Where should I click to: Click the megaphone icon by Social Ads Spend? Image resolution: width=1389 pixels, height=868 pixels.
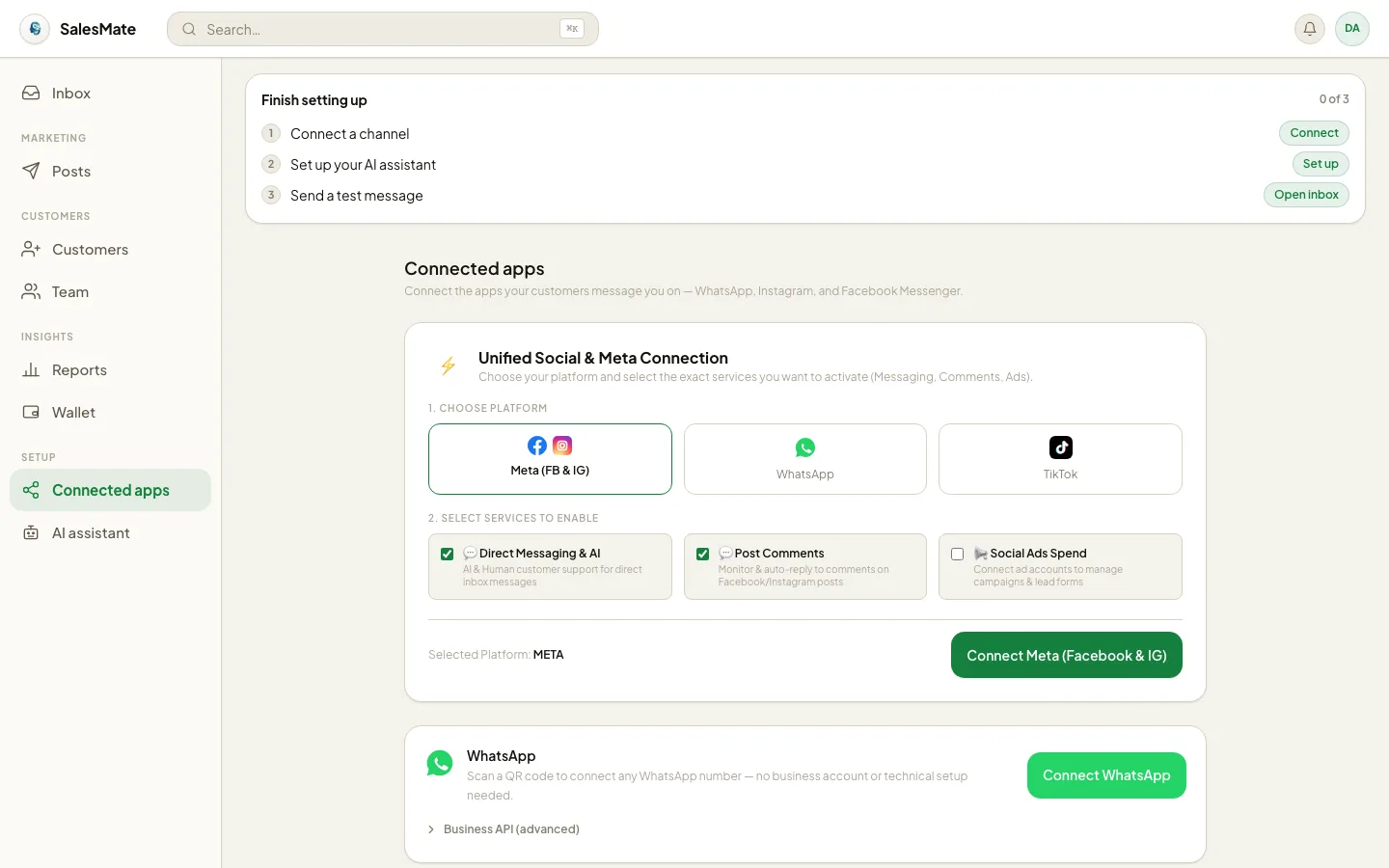[x=980, y=554]
